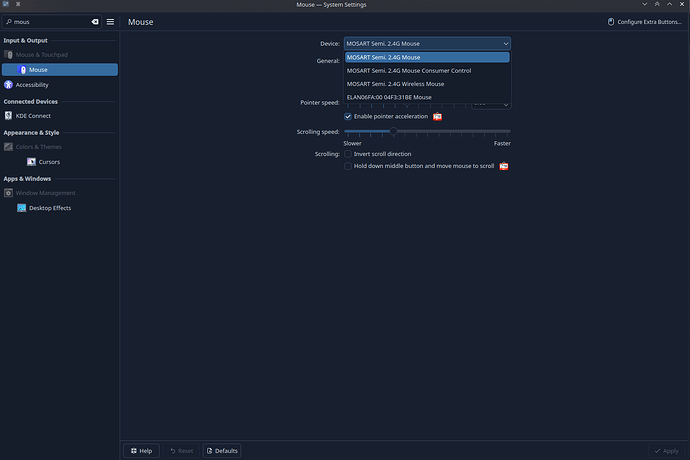This screenshot has width=690, height=460.
Task: Click the flag icon beside pointer acceleration
Action: tap(437, 117)
